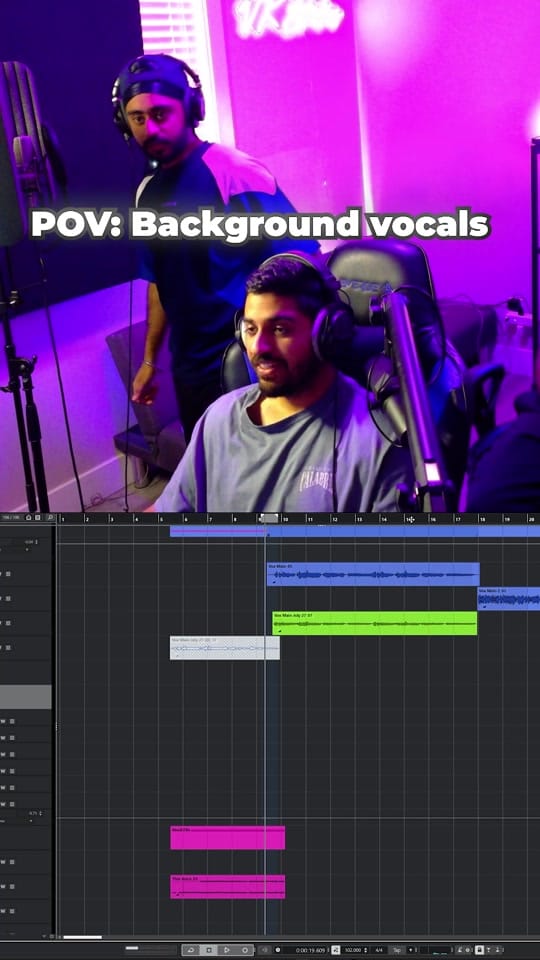Toggle the tempo track icon left of 102.000
The height and width of the screenshot is (960, 540).
[x=336, y=950]
